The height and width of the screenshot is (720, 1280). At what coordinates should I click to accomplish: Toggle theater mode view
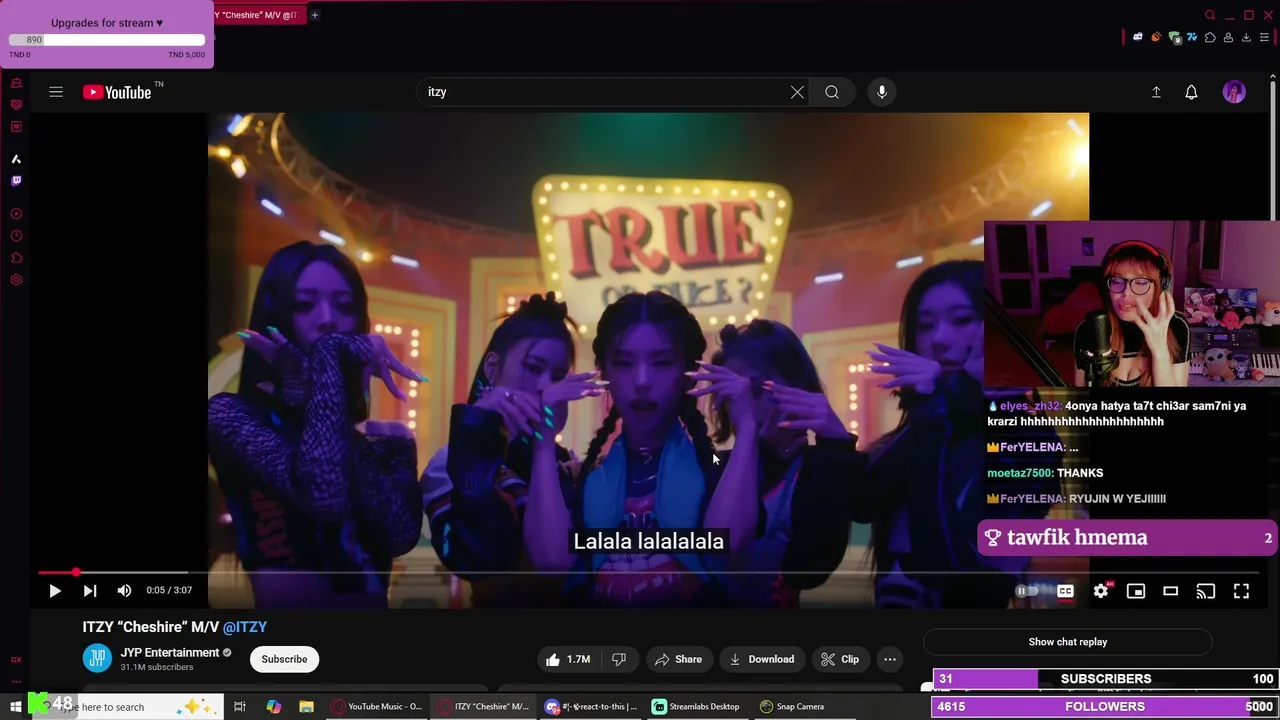tap(1171, 591)
